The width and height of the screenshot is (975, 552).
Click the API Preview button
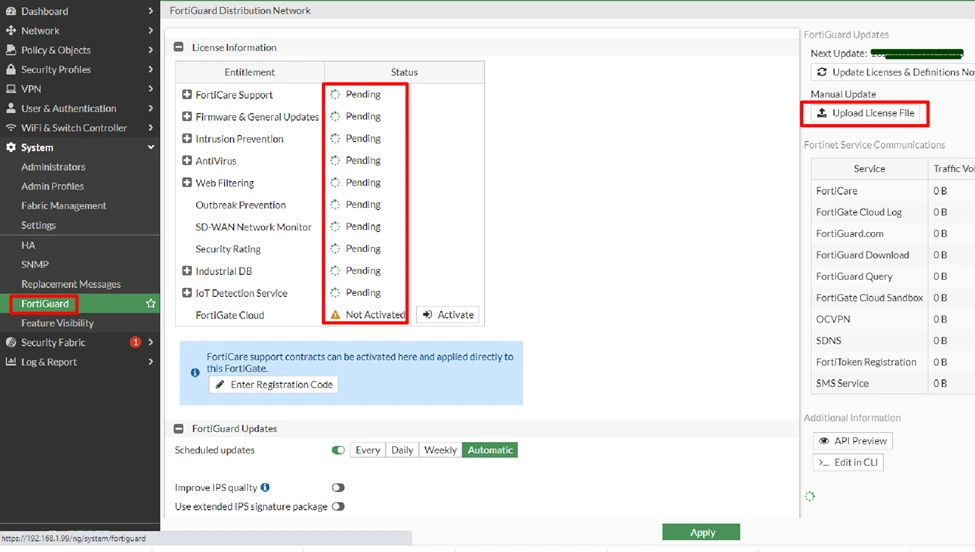tap(853, 441)
